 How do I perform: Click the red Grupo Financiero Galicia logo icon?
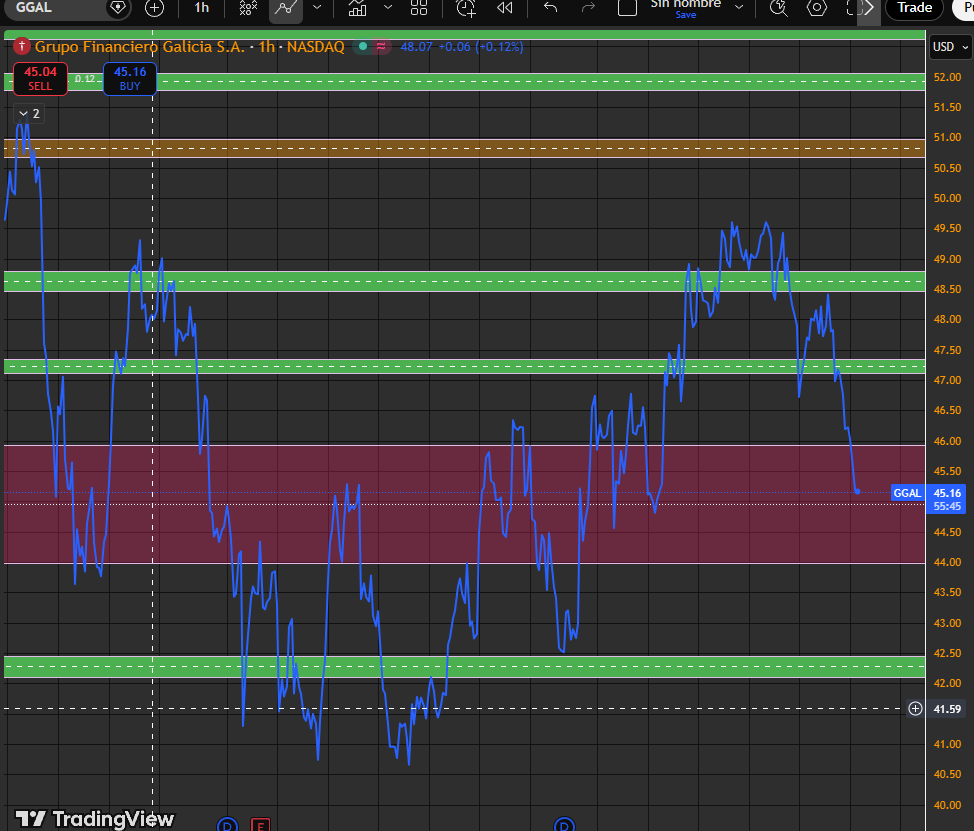point(22,46)
